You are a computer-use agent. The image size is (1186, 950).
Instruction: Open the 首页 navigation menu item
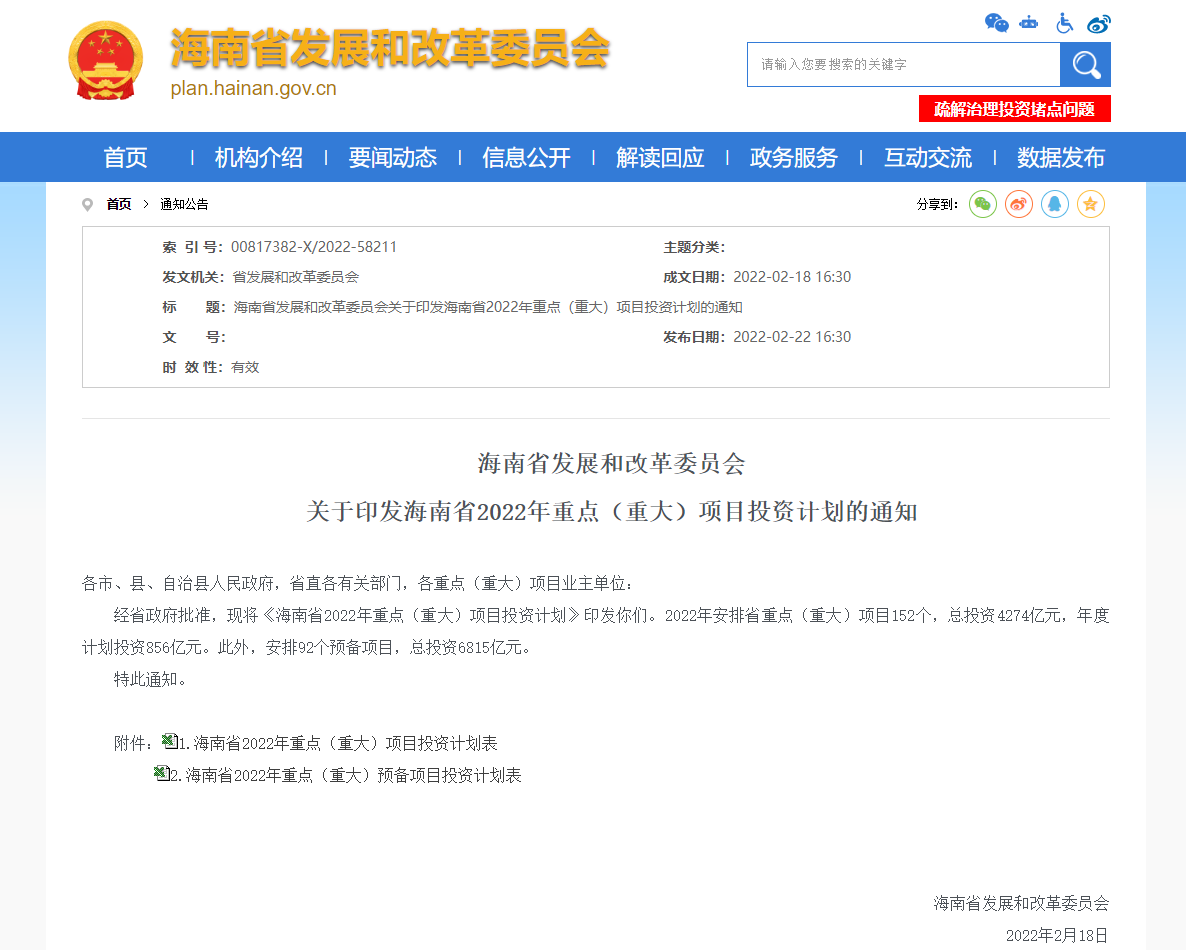coord(125,158)
